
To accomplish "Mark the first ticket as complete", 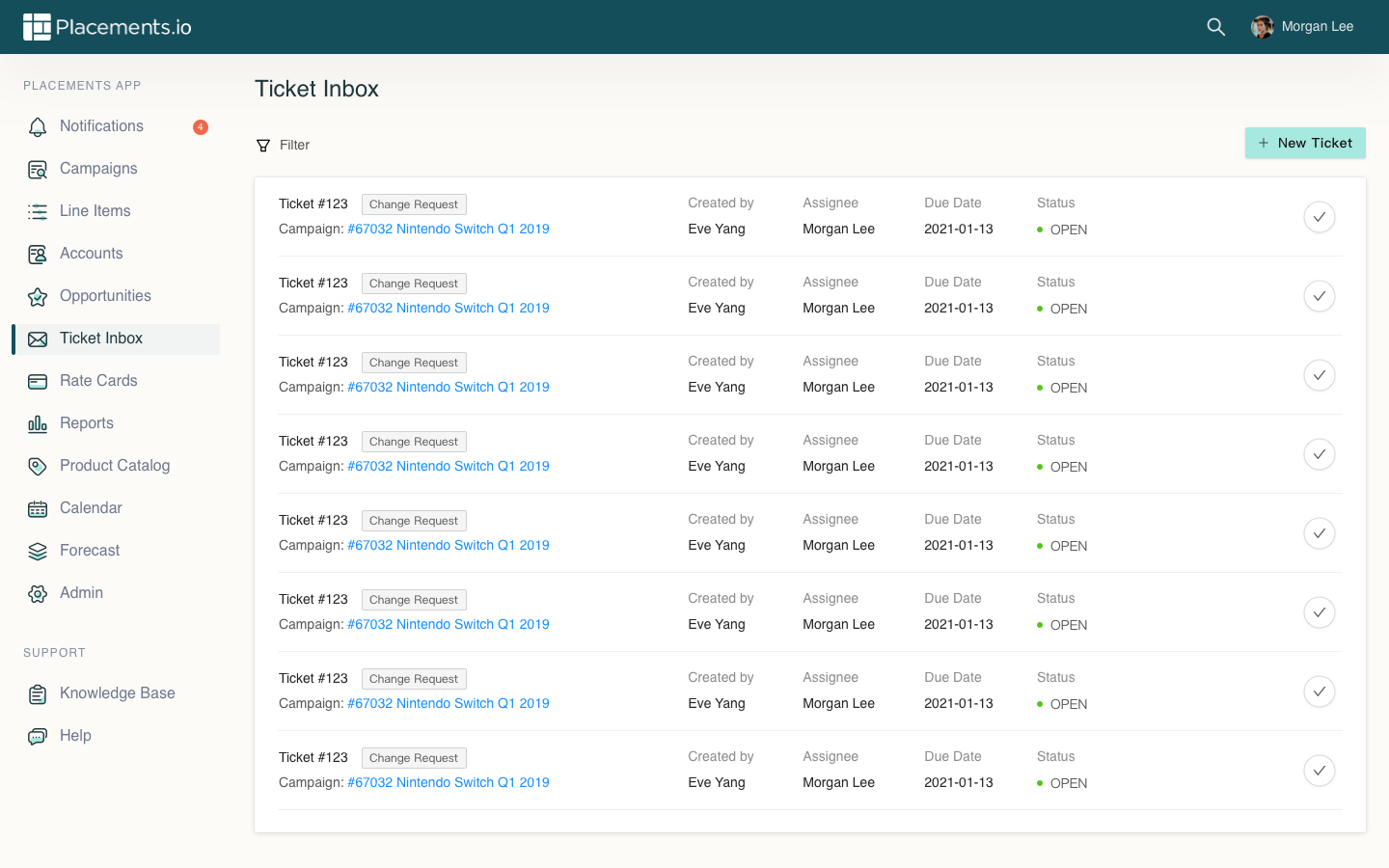I will 1319,217.
